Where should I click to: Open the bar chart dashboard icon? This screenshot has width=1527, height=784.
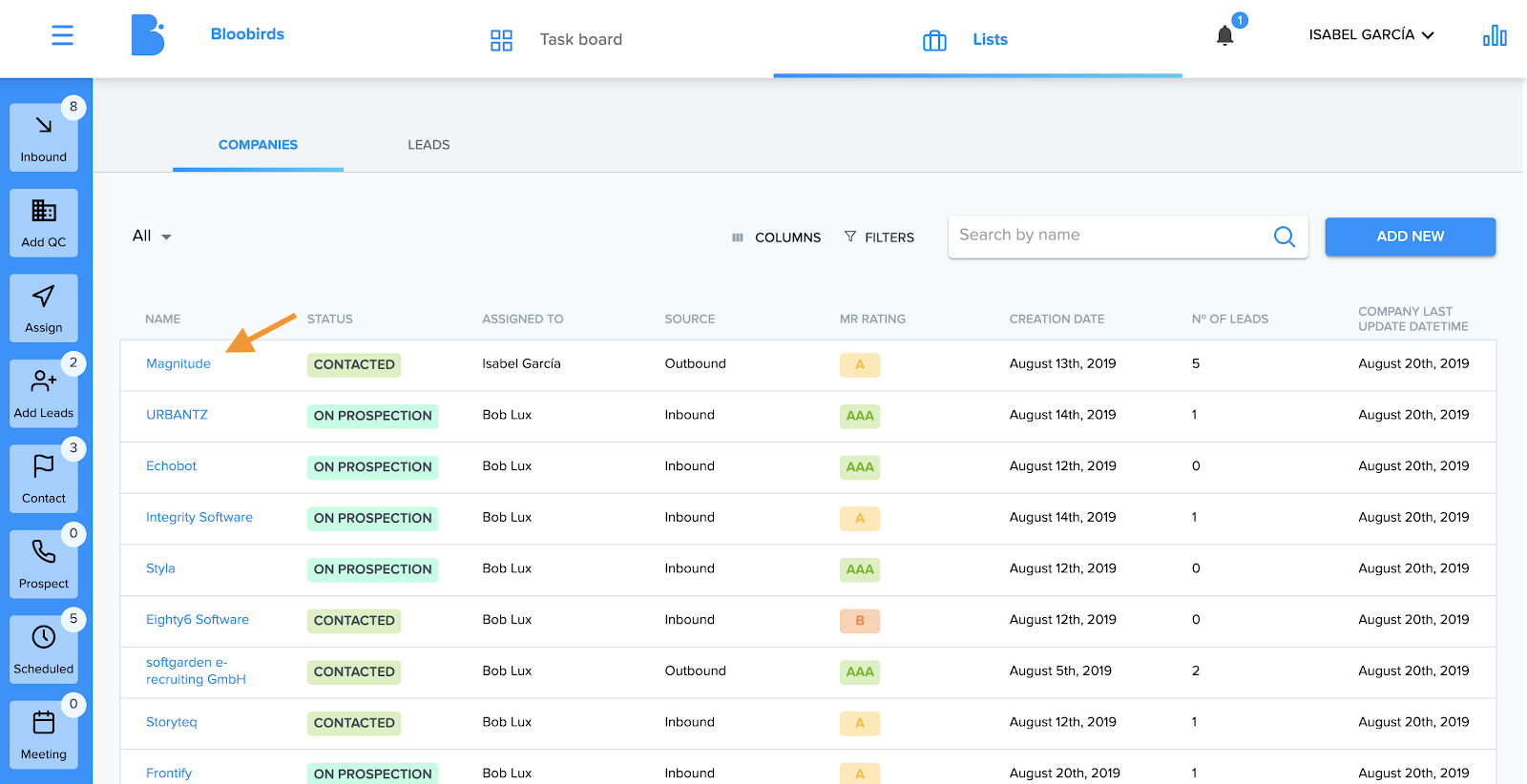[x=1495, y=36]
